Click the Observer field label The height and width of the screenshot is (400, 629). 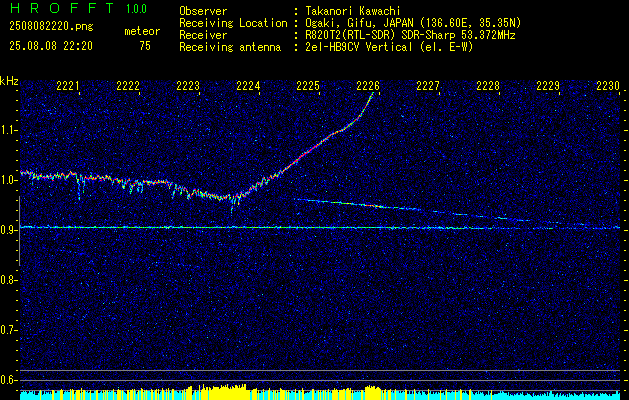[x=203, y=11]
